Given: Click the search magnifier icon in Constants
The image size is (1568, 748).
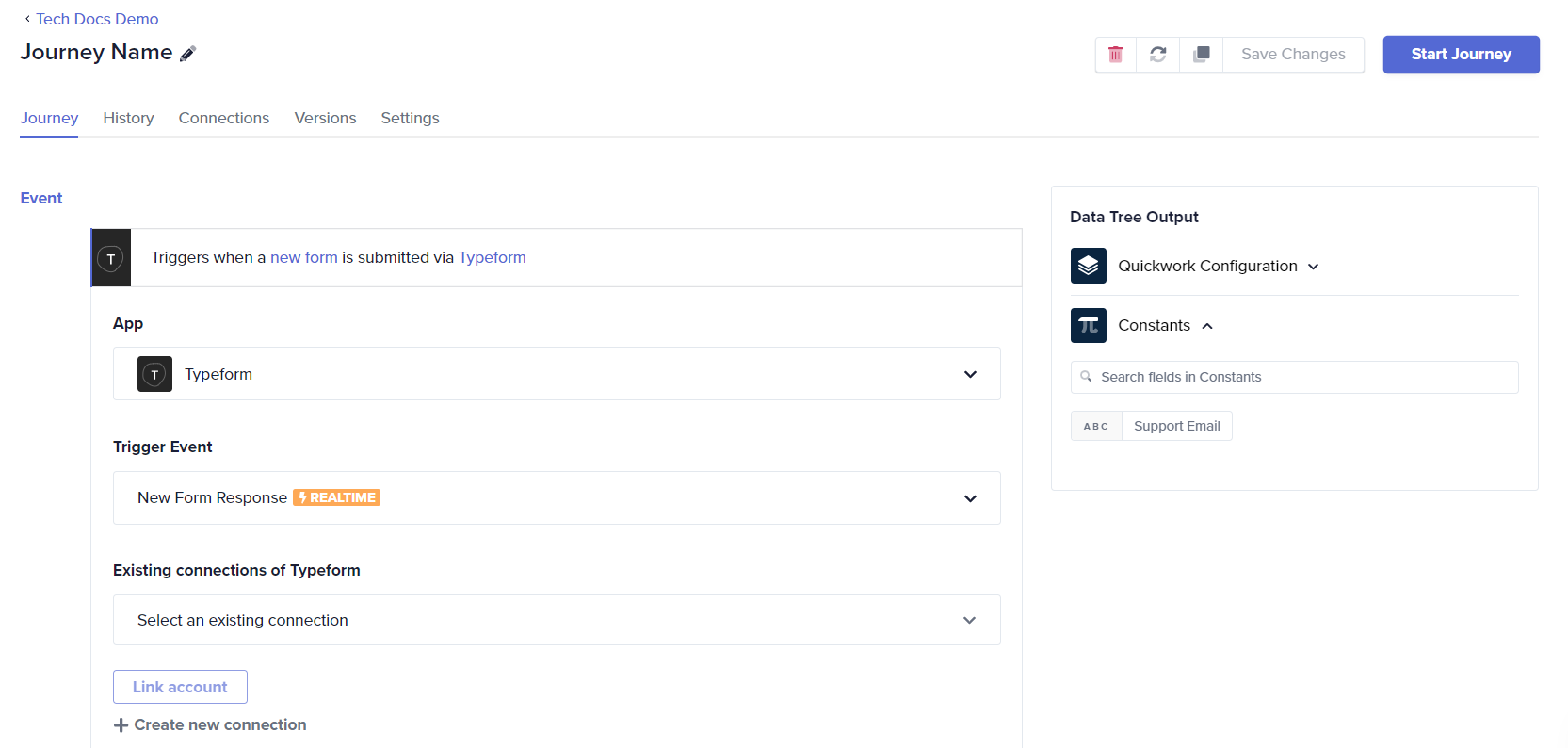Looking at the screenshot, I should pos(1086,377).
